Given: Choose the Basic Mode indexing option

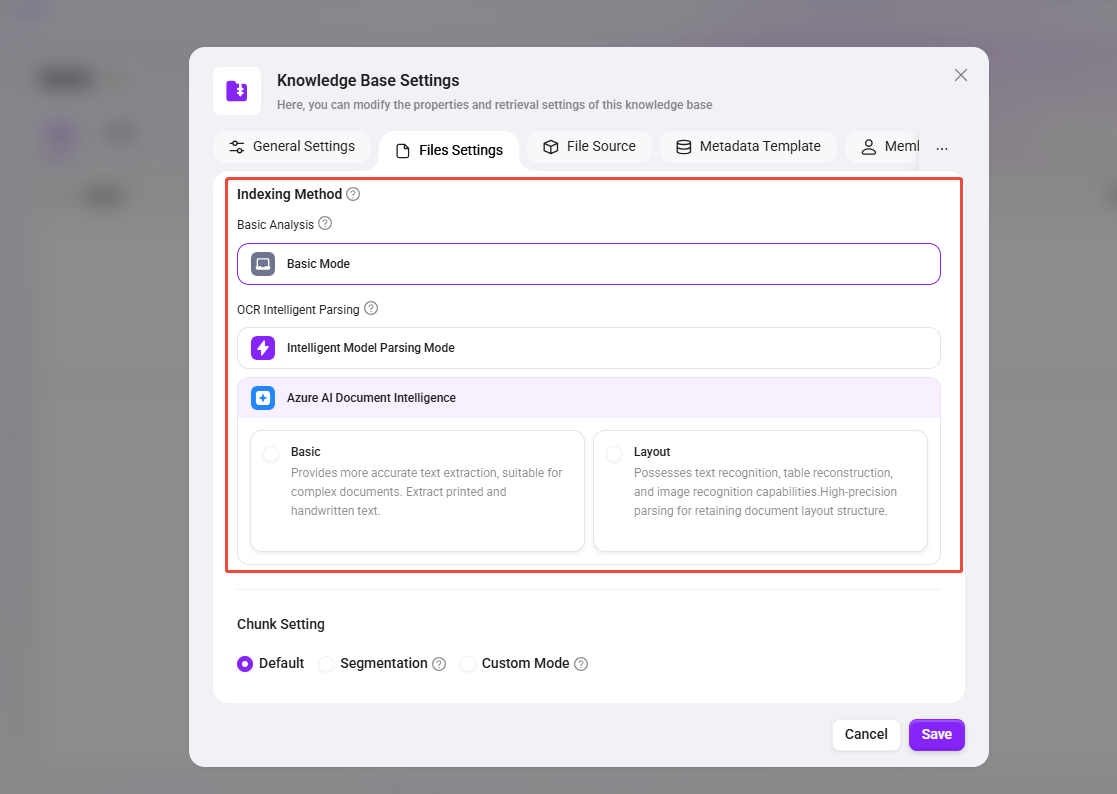Looking at the screenshot, I should [x=588, y=264].
